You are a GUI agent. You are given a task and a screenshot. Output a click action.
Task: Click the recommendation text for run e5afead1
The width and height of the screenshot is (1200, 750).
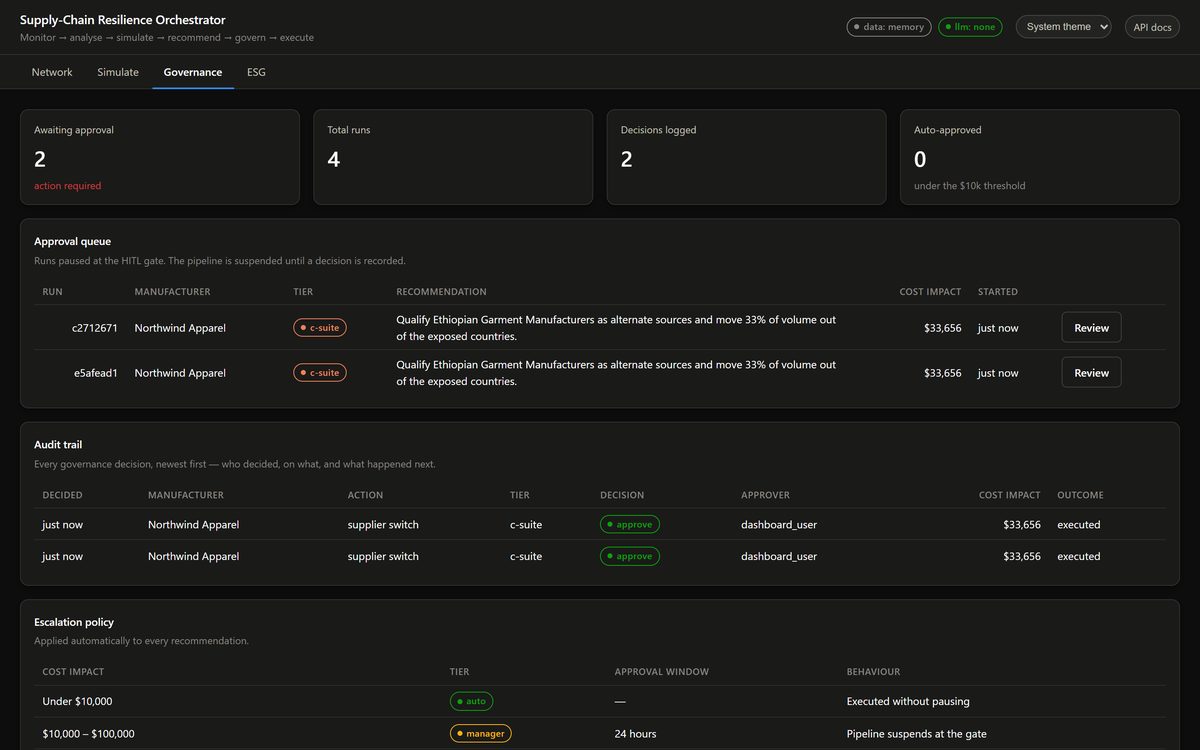click(x=616, y=373)
